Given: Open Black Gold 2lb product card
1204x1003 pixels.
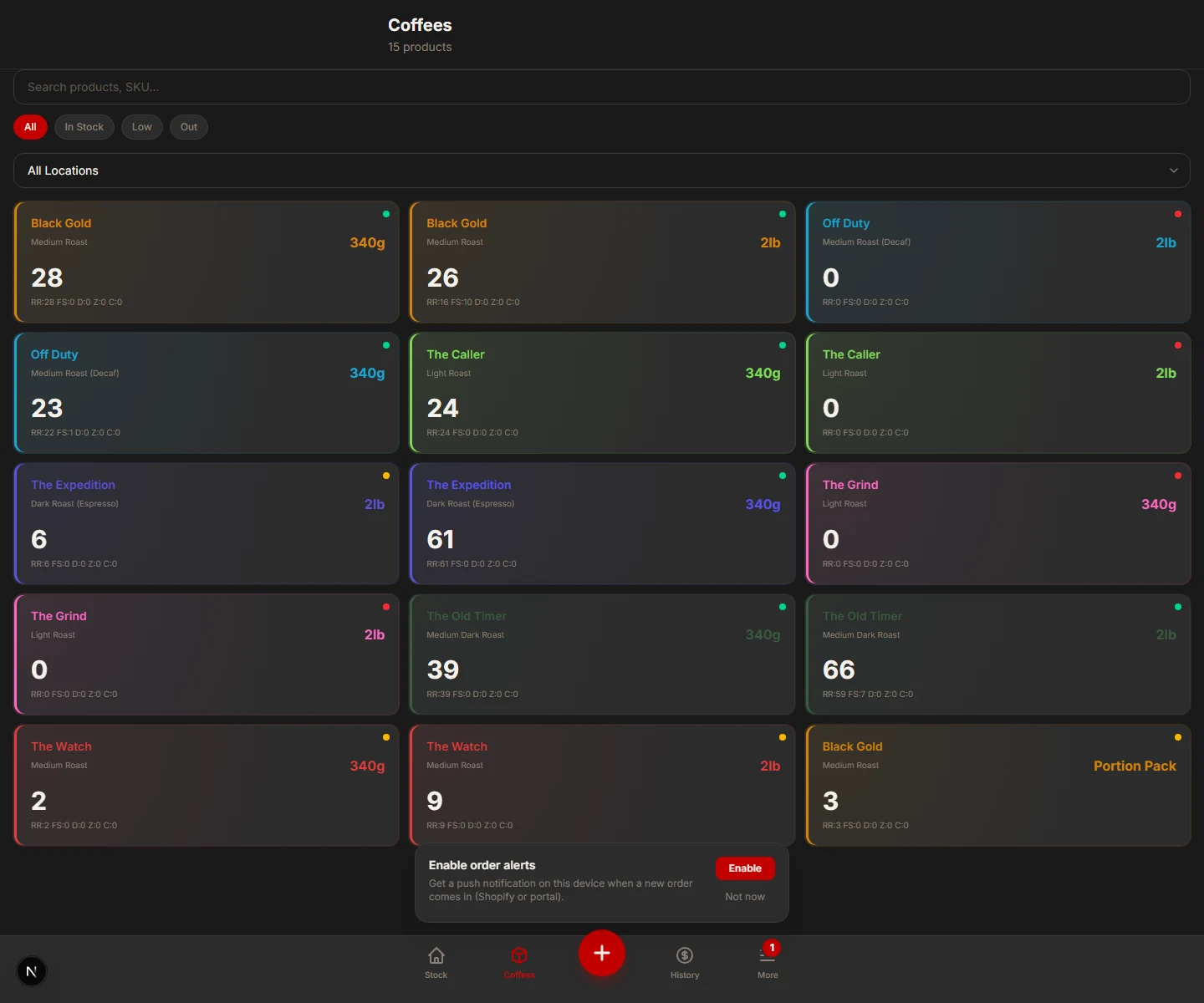Looking at the screenshot, I should tap(602, 262).
